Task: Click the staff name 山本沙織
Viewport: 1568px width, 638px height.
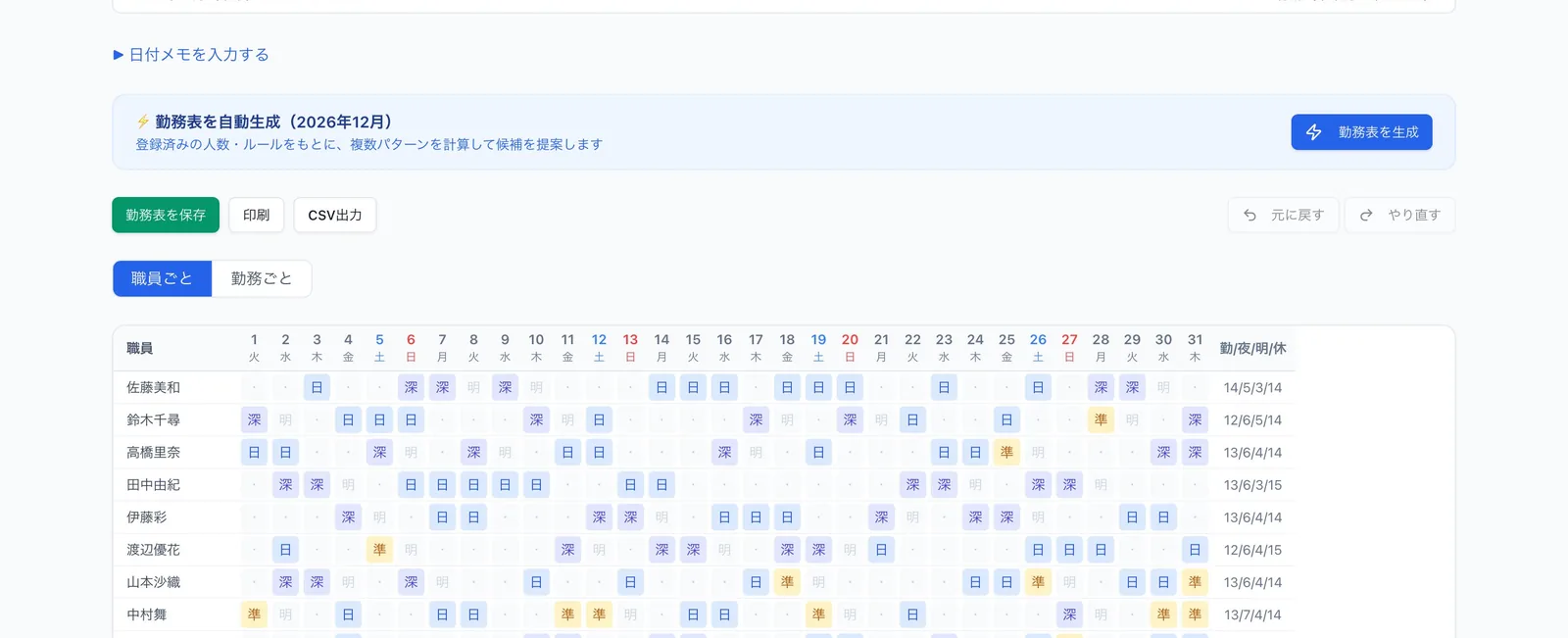Action: click(154, 582)
